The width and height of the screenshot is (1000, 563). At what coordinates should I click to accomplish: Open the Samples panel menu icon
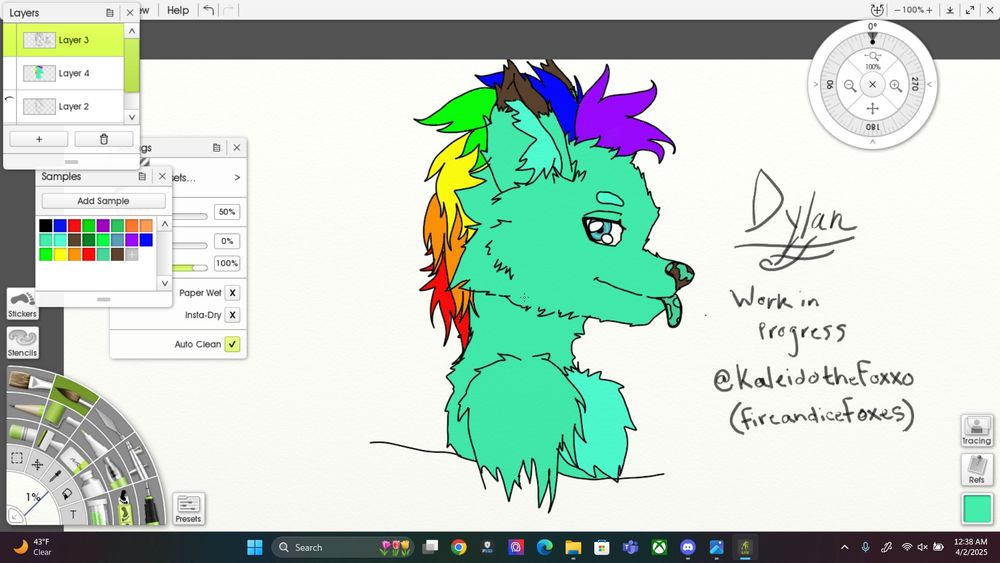142,177
